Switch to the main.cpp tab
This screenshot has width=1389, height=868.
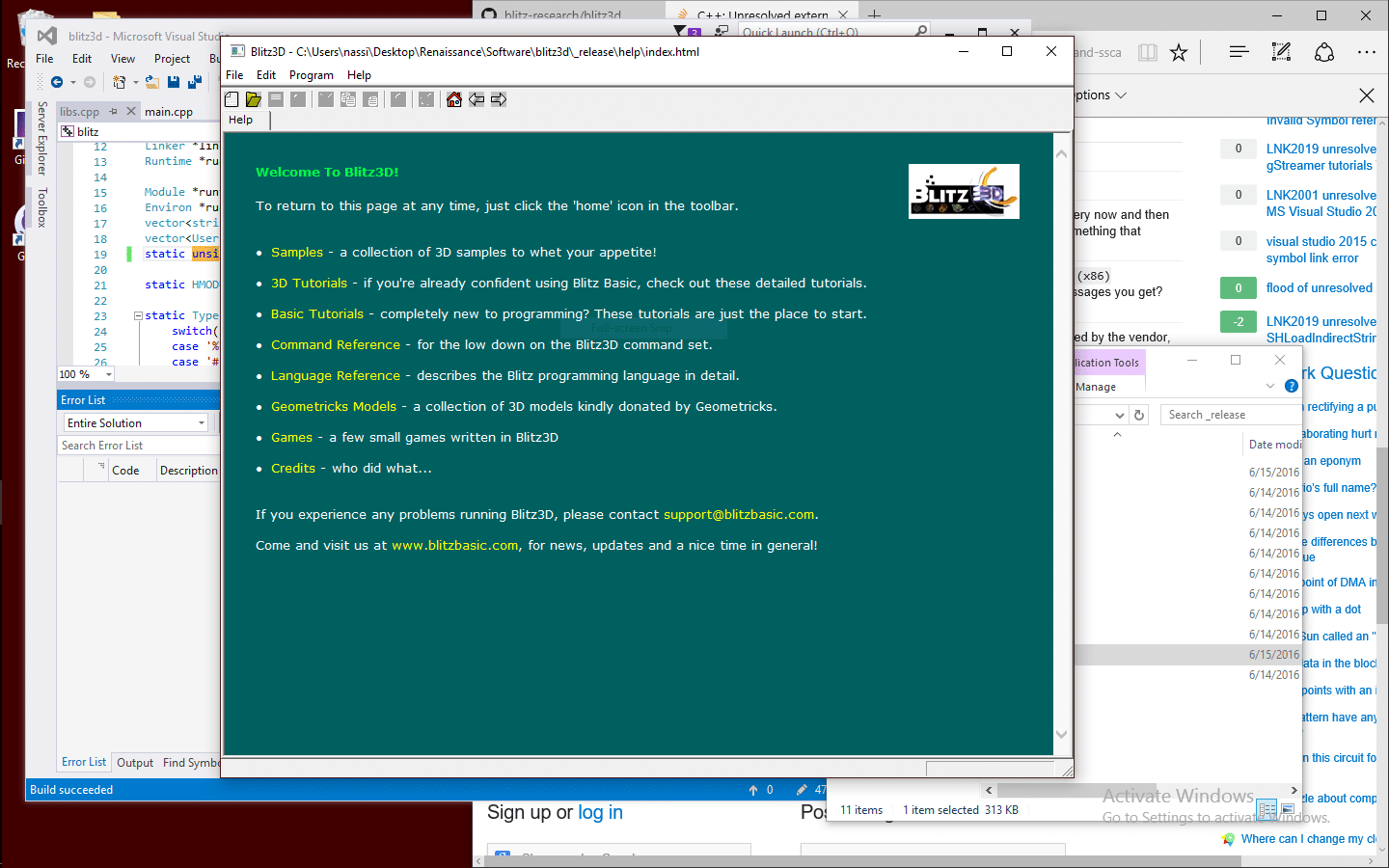[169, 112]
